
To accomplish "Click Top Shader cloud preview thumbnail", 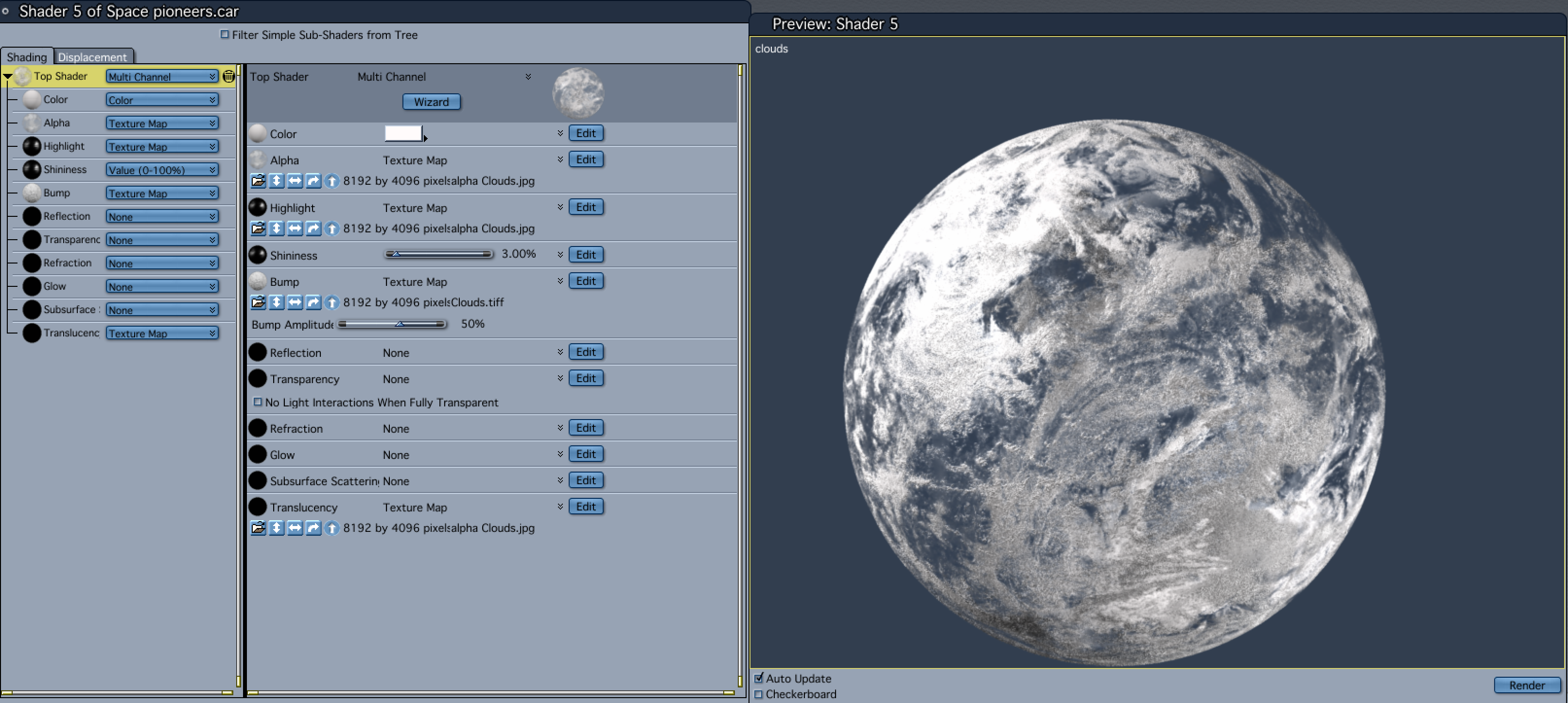I will point(577,93).
